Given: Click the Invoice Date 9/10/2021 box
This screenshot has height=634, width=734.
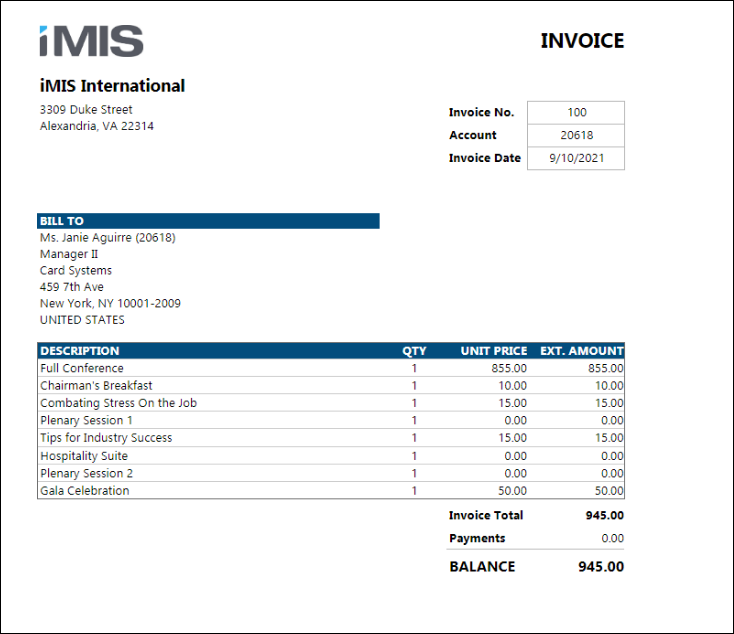Looking at the screenshot, I should tap(576, 158).
